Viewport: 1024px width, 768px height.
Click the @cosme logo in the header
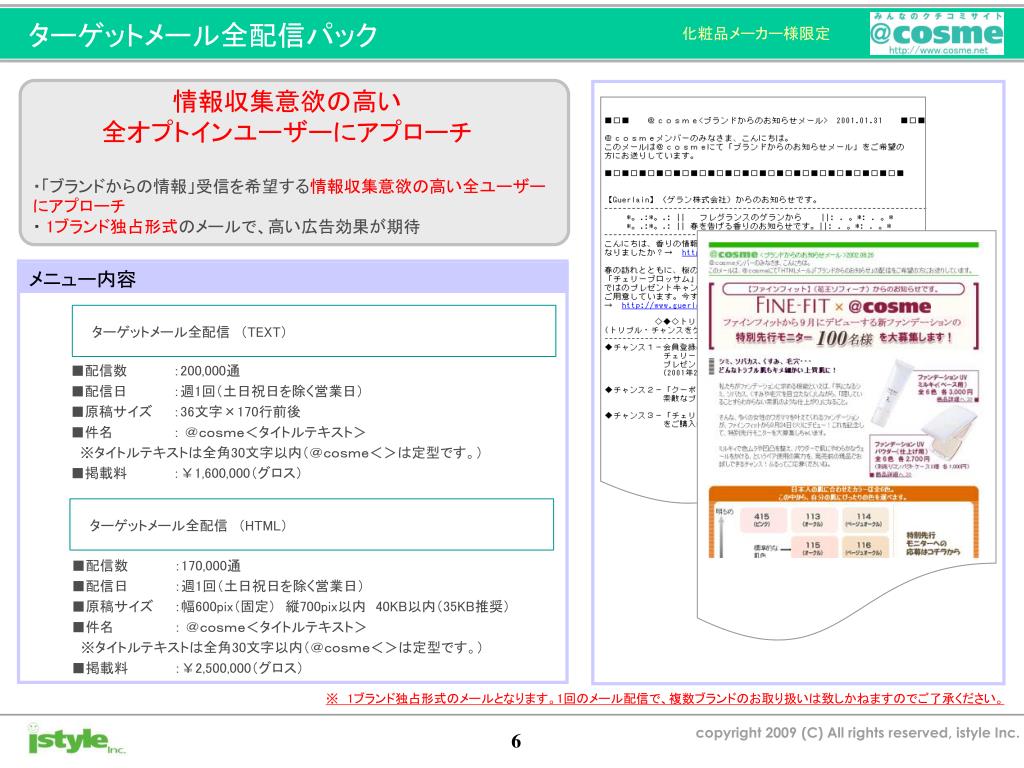tap(937, 32)
